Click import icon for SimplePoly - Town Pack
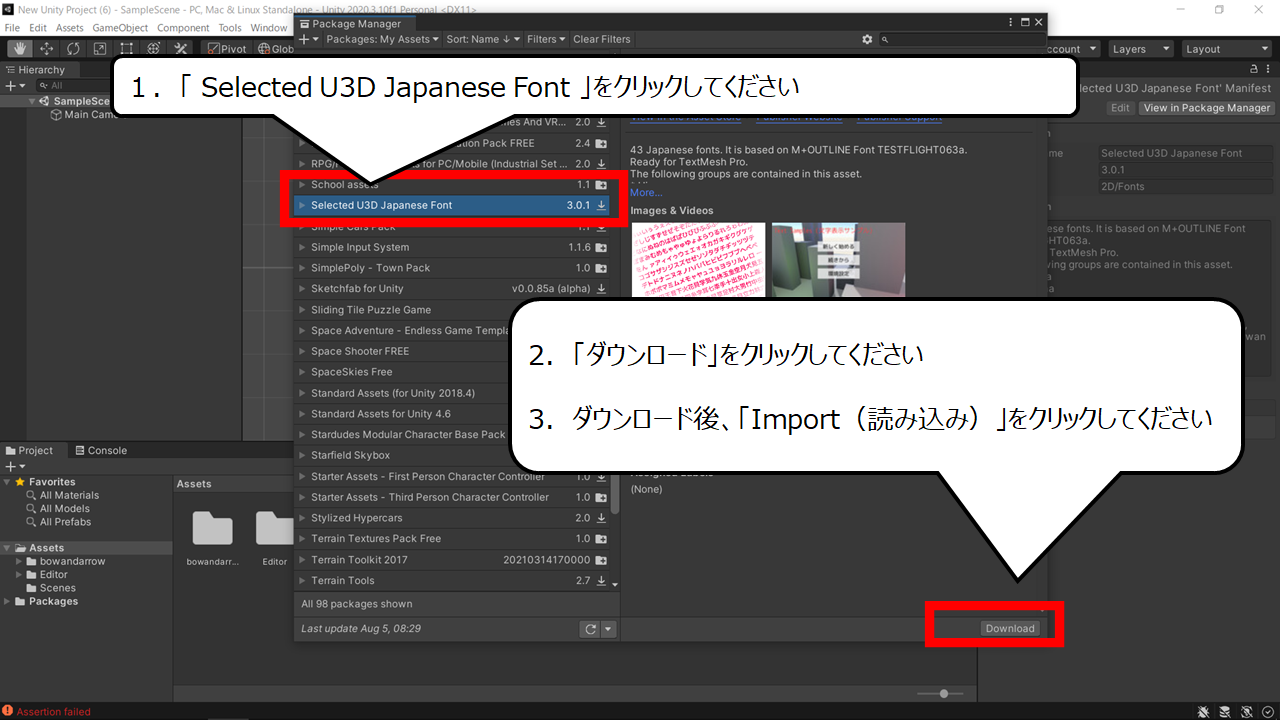 601,268
